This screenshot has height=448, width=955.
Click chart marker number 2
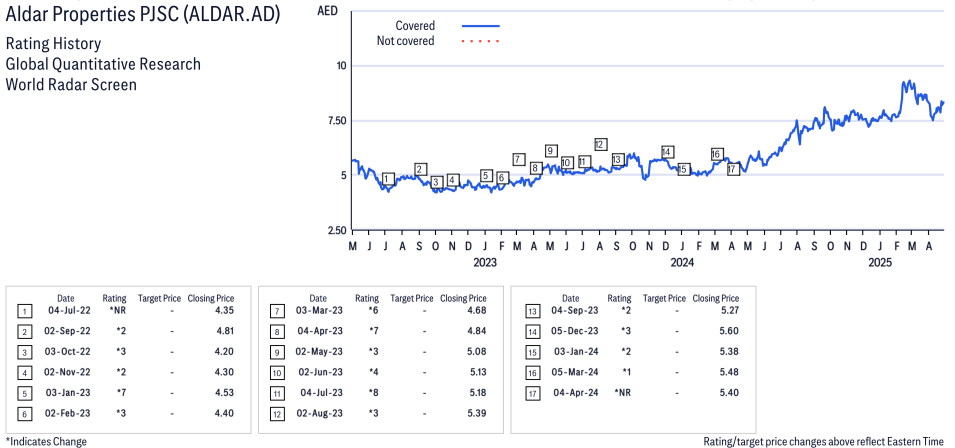[x=420, y=169]
